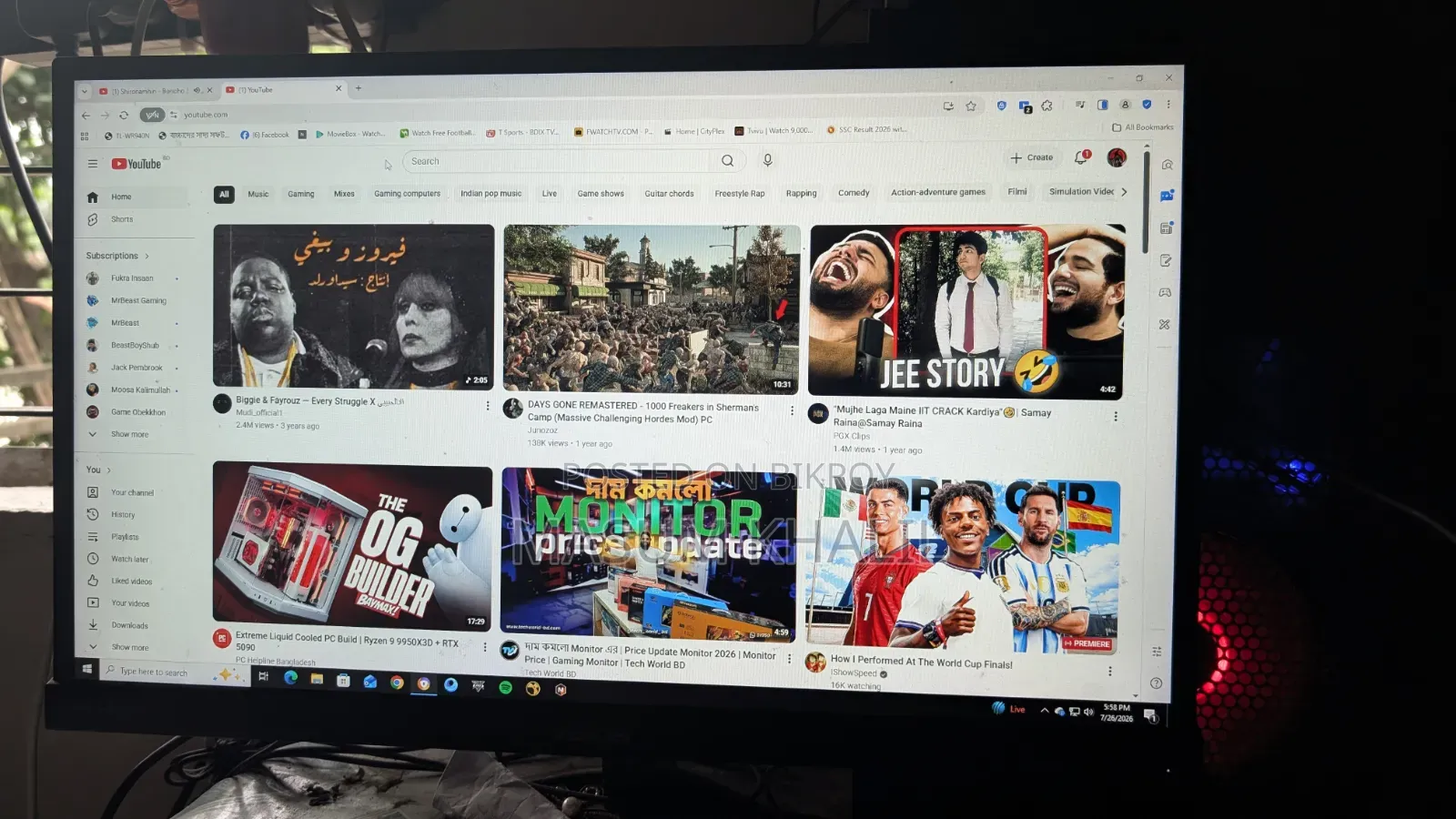Expand Show more below Downloads
The height and width of the screenshot is (819, 1456).
click(x=129, y=647)
